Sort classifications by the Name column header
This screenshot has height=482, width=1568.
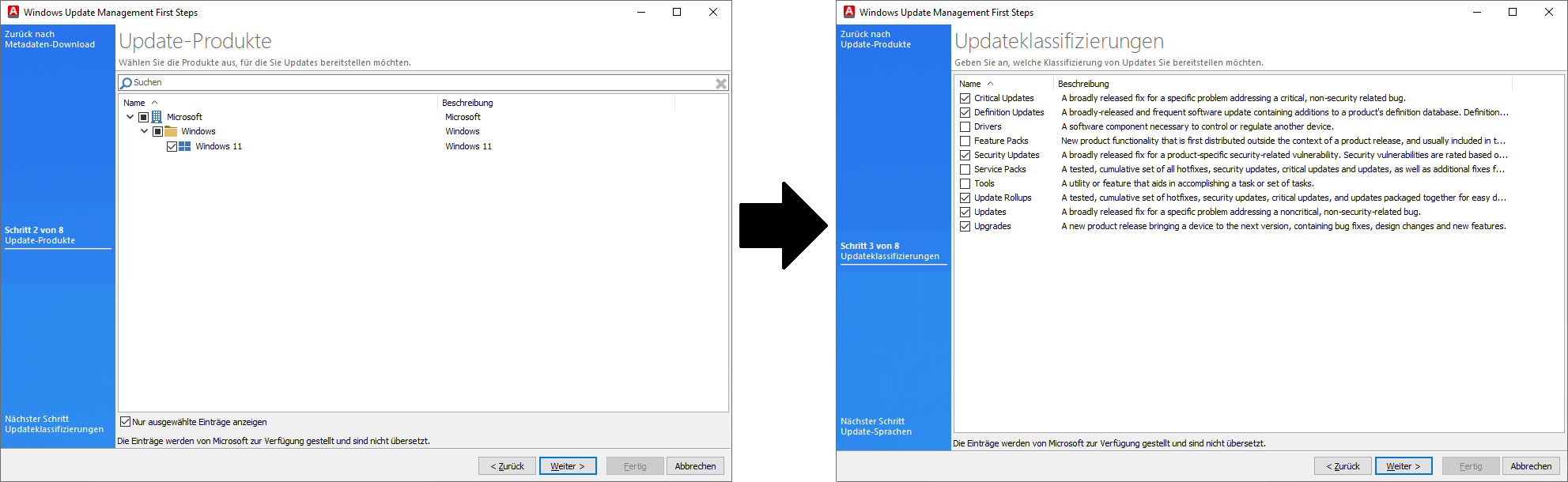tap(970, 84)
